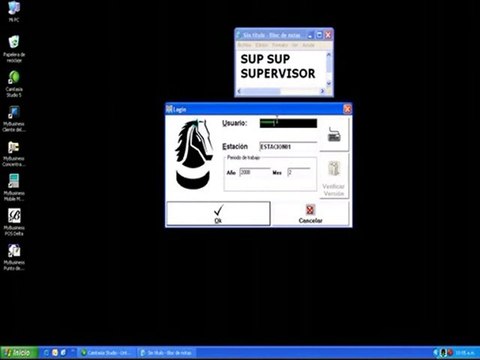Open the Formato menu in Bloc de notas
Viewport: 480px width, 360px height.
[280, 45]
